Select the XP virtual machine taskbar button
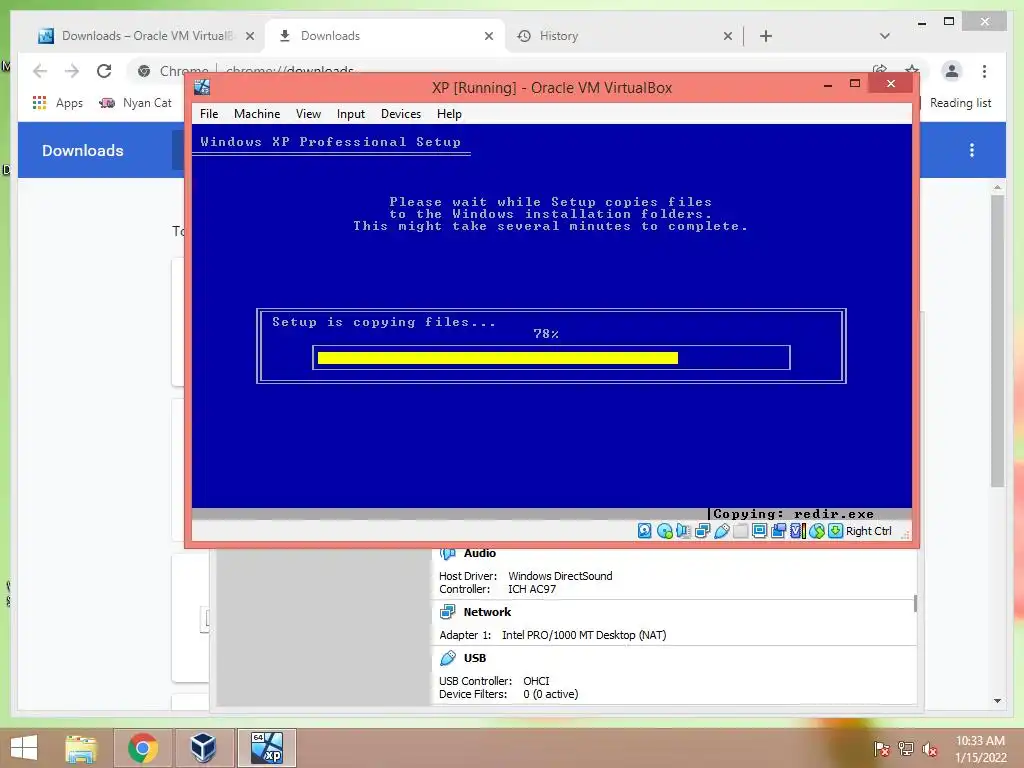The width and height of the screenshot is (1024, 768). pos(266,748)
